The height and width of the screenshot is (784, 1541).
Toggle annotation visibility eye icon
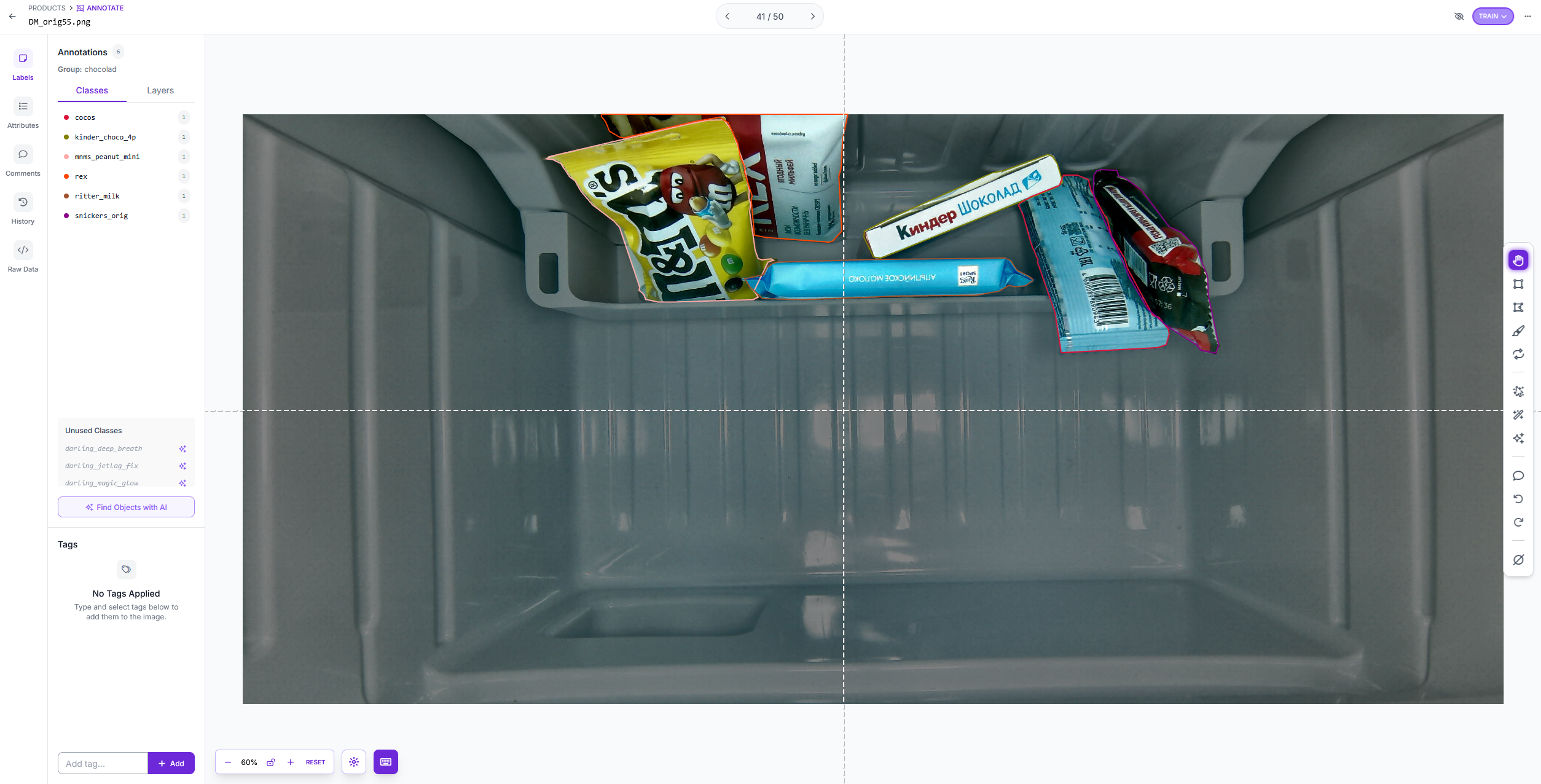coord(1459,17)
